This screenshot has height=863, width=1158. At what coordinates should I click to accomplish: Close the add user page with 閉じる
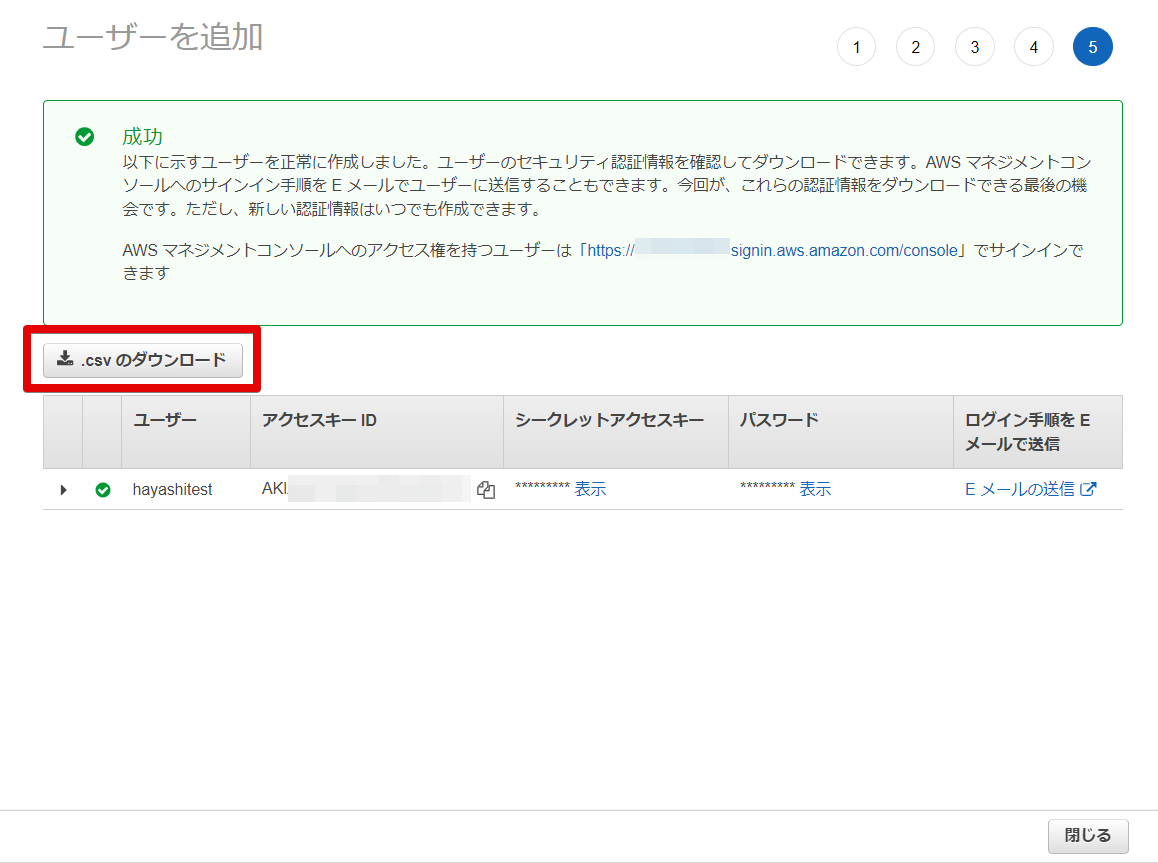point(1087,836)
